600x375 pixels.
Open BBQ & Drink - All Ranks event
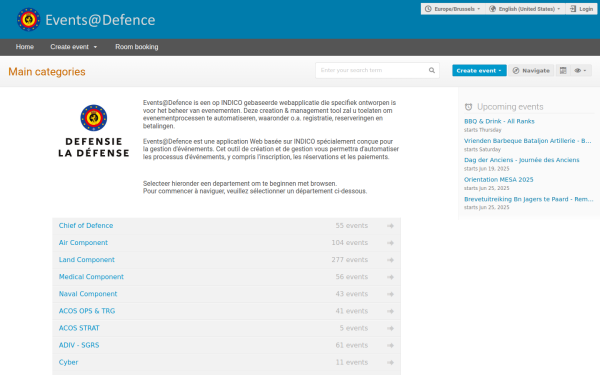pyautogui.click(x=499, y=121)
